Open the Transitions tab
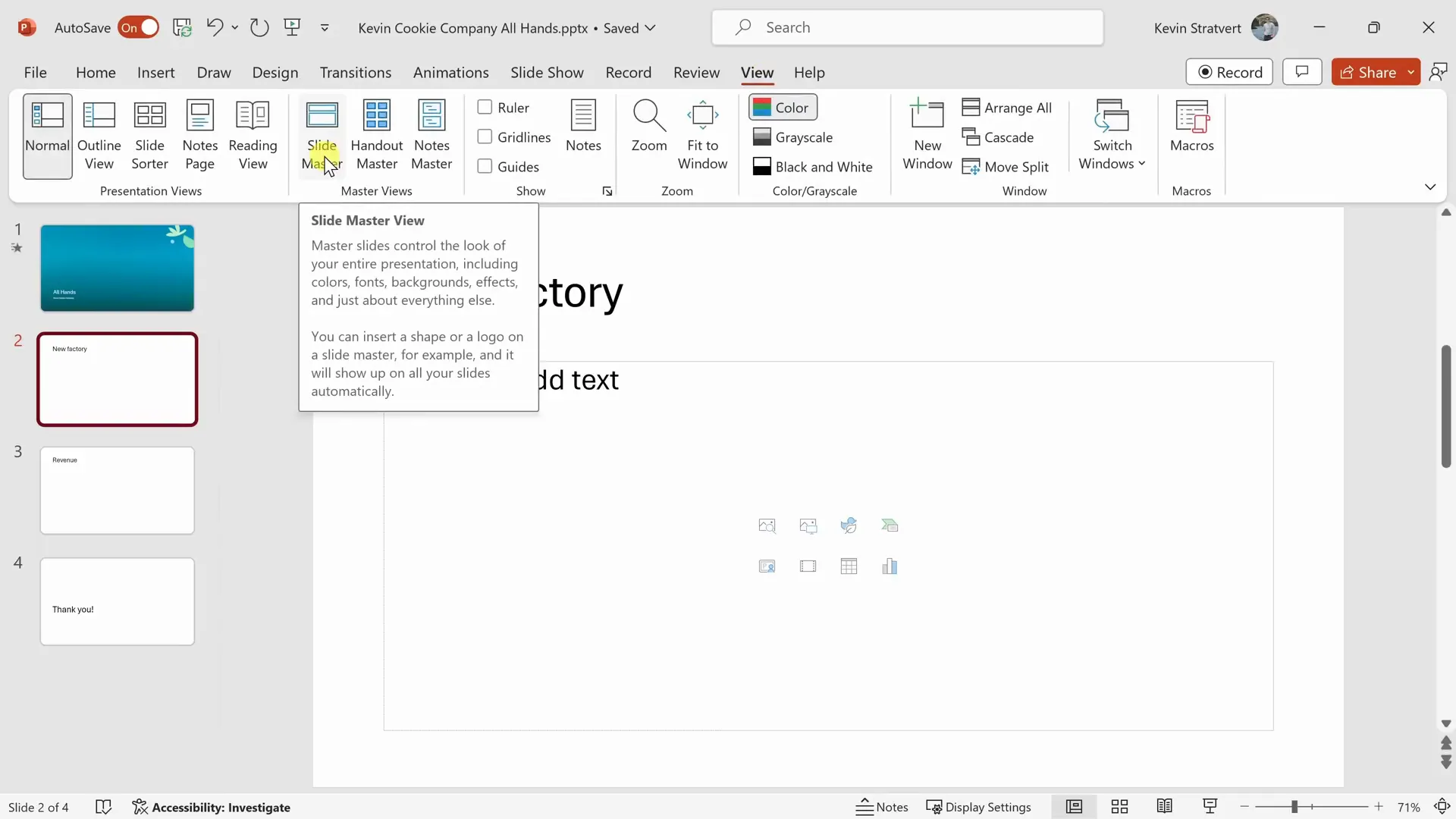The image size is (1456, 819). pyautogui.click(x=356, y=72)
